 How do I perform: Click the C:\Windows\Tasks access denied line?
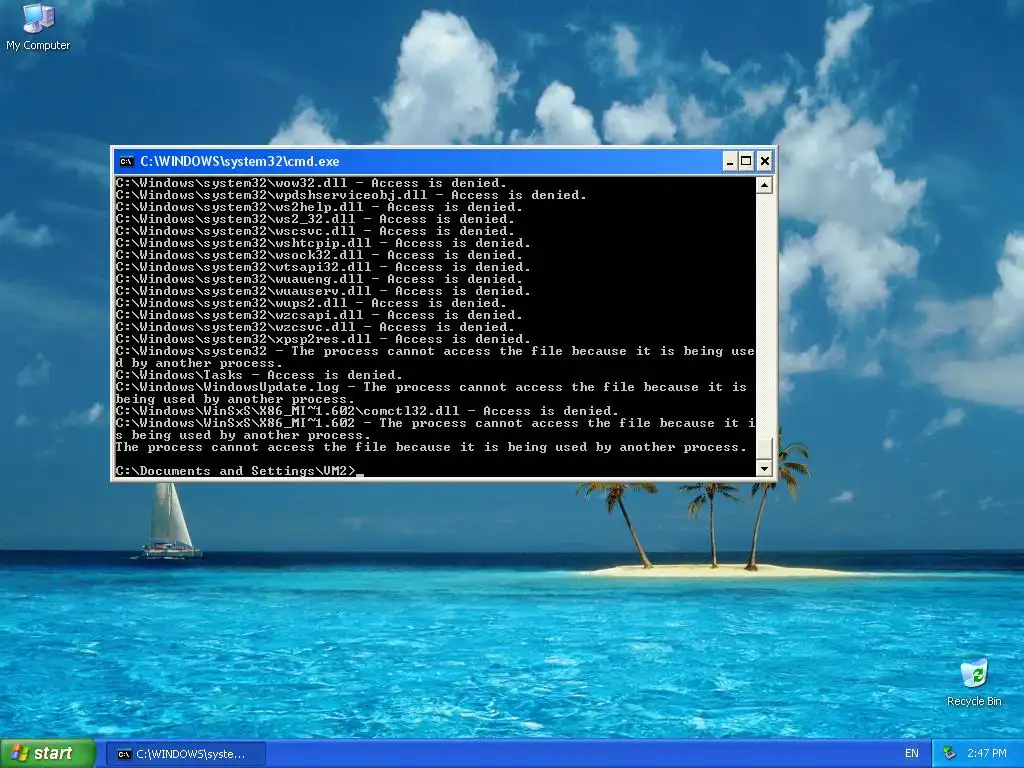(259, 376)
